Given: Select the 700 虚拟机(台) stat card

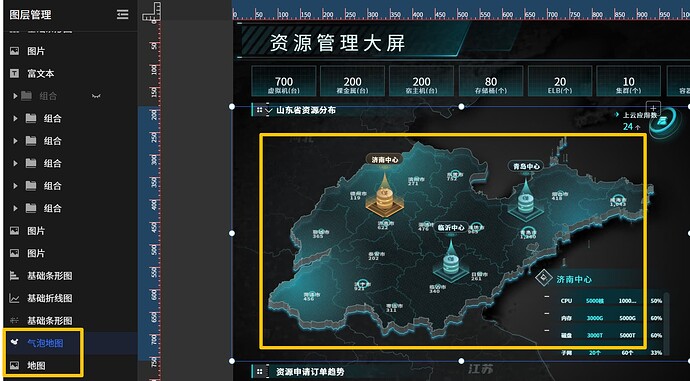Looking at the screenshot, I should (x=284, y=81).
